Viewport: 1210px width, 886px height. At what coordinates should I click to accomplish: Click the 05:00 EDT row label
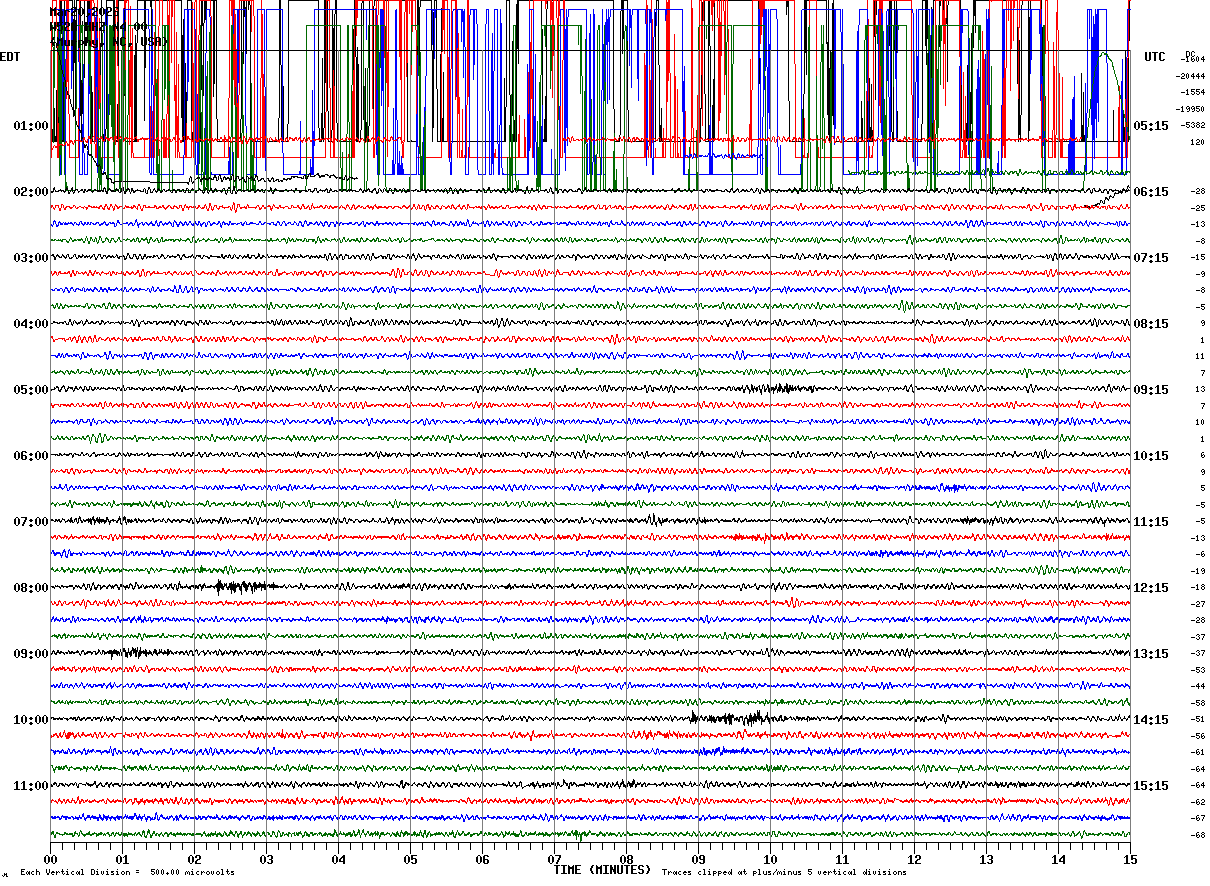point(30,390)
